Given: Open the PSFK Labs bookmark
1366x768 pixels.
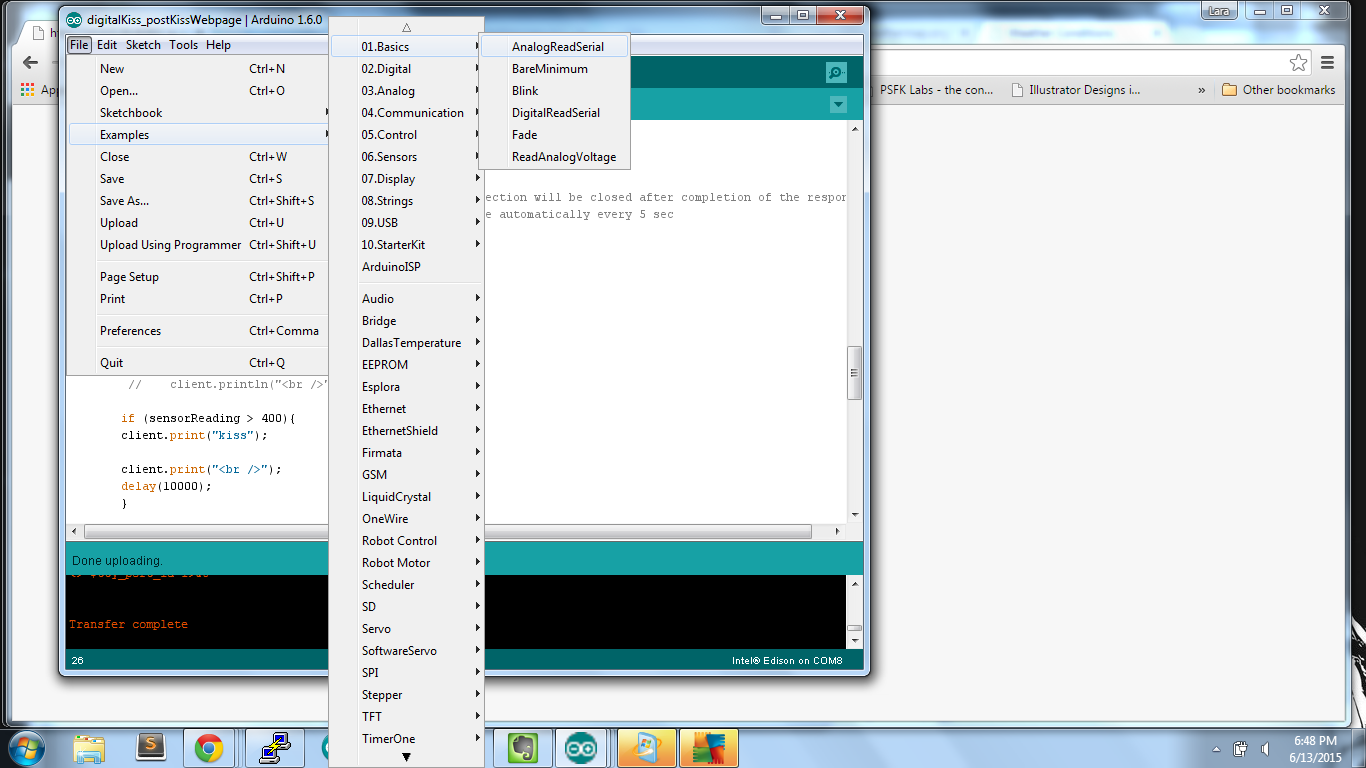Looking at the screenshot, I should pyautogui.click(x=936, y=90).
